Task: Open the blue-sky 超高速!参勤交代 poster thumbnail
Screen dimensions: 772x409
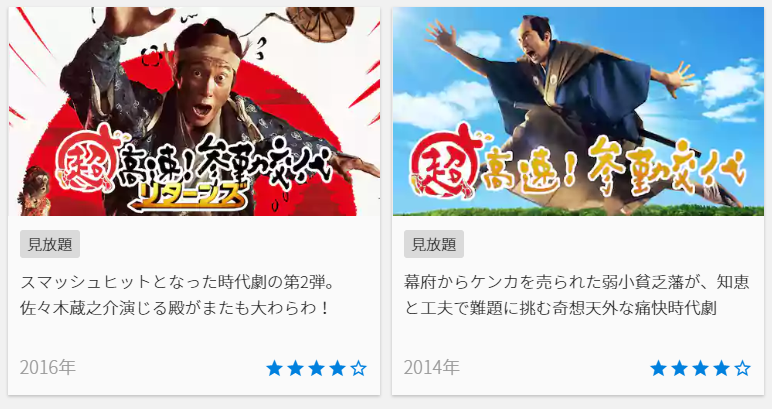Action: (x=578, y=111)
